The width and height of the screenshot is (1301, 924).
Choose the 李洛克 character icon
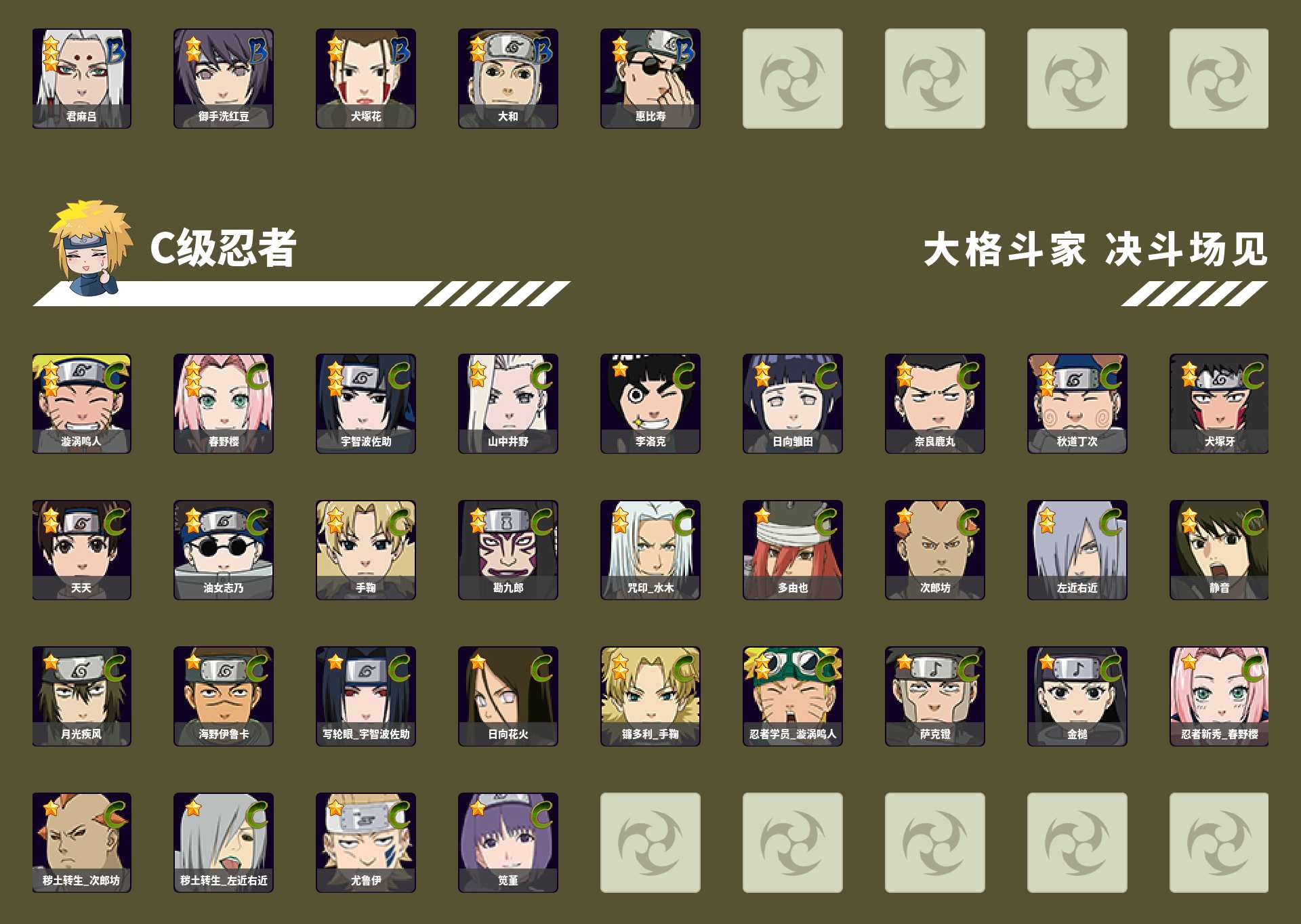tap(650, 404)
